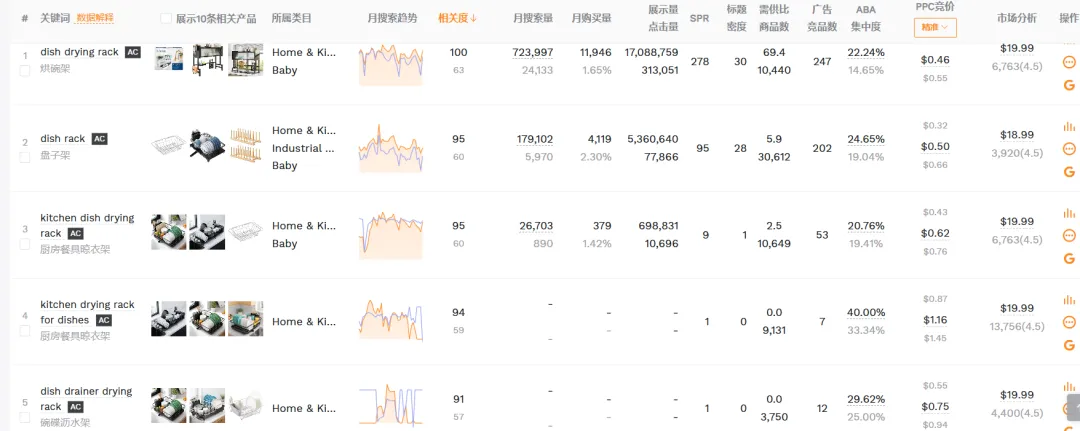Click 市场分析 column header
Viewport: 1080px width, 431px height.
pos(1017,19)
